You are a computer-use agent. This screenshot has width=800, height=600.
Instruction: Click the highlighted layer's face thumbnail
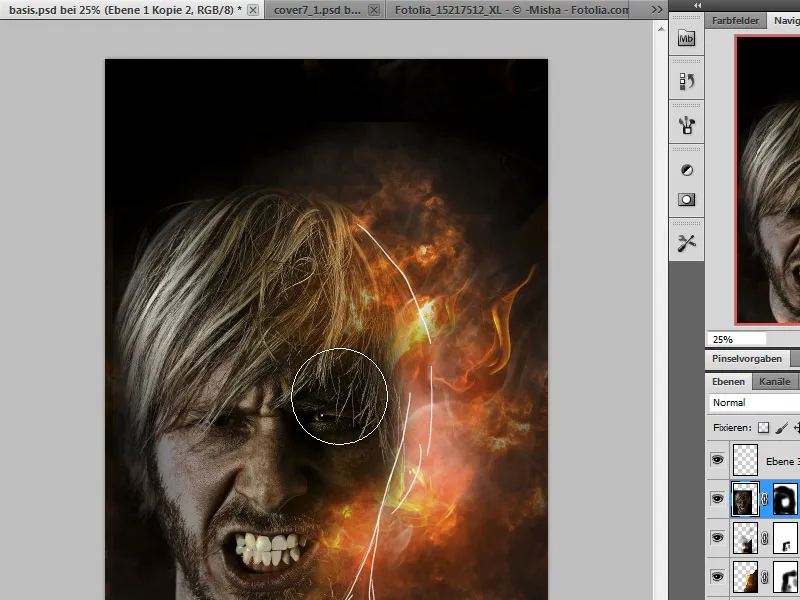click(x=745, y=499)
